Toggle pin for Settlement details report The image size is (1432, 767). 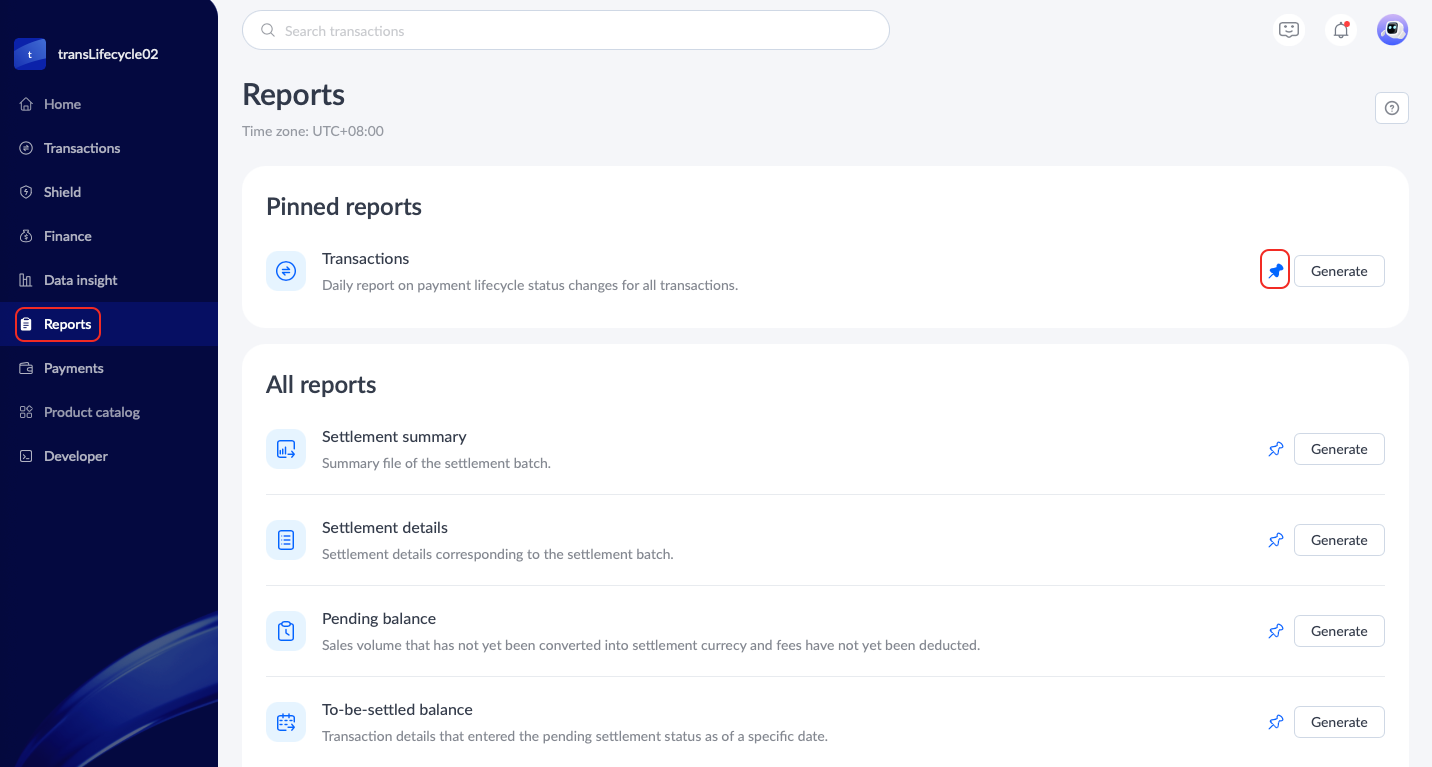pos(1275,541)
